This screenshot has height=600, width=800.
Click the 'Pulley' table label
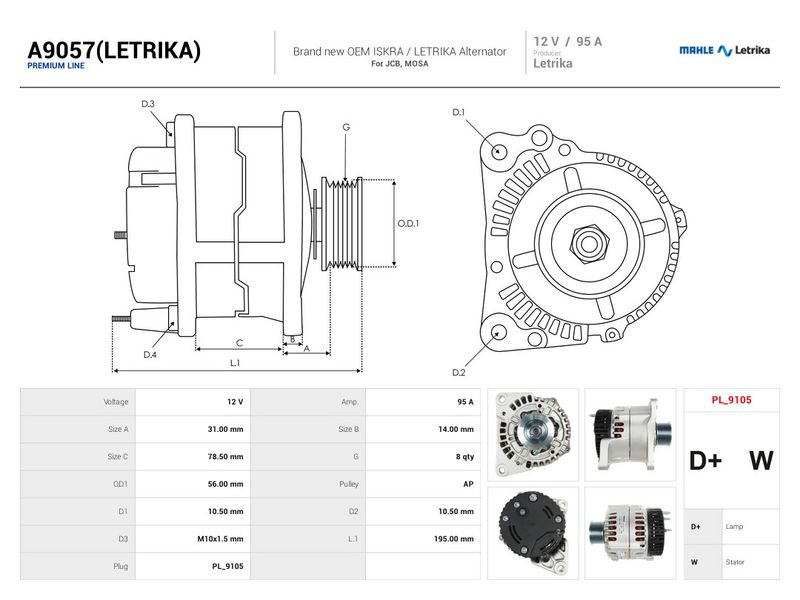pos(349,484)
